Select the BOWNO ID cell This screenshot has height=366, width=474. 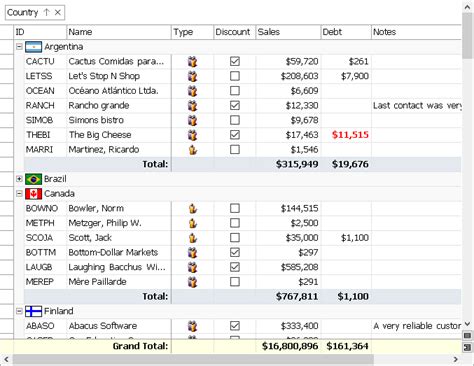click(45, 209)
